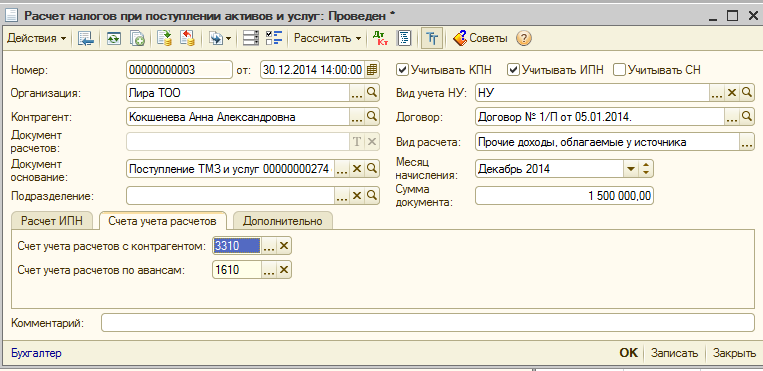763x371 pixels.
Task: Toggle the Учитывать ИПН checkbox
Action: click(513, 70)
